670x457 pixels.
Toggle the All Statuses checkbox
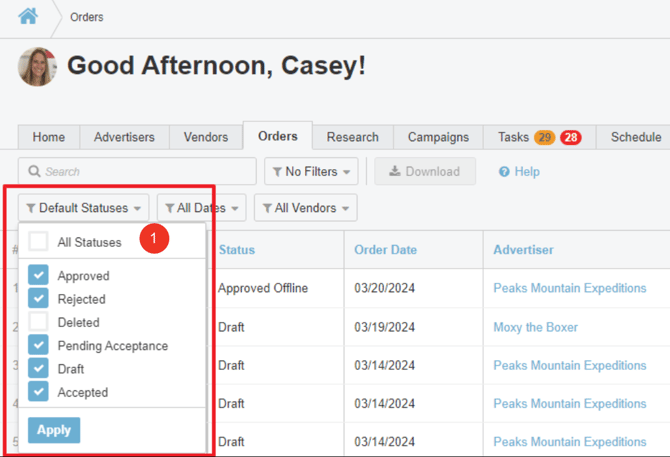[x=38, y=242]
